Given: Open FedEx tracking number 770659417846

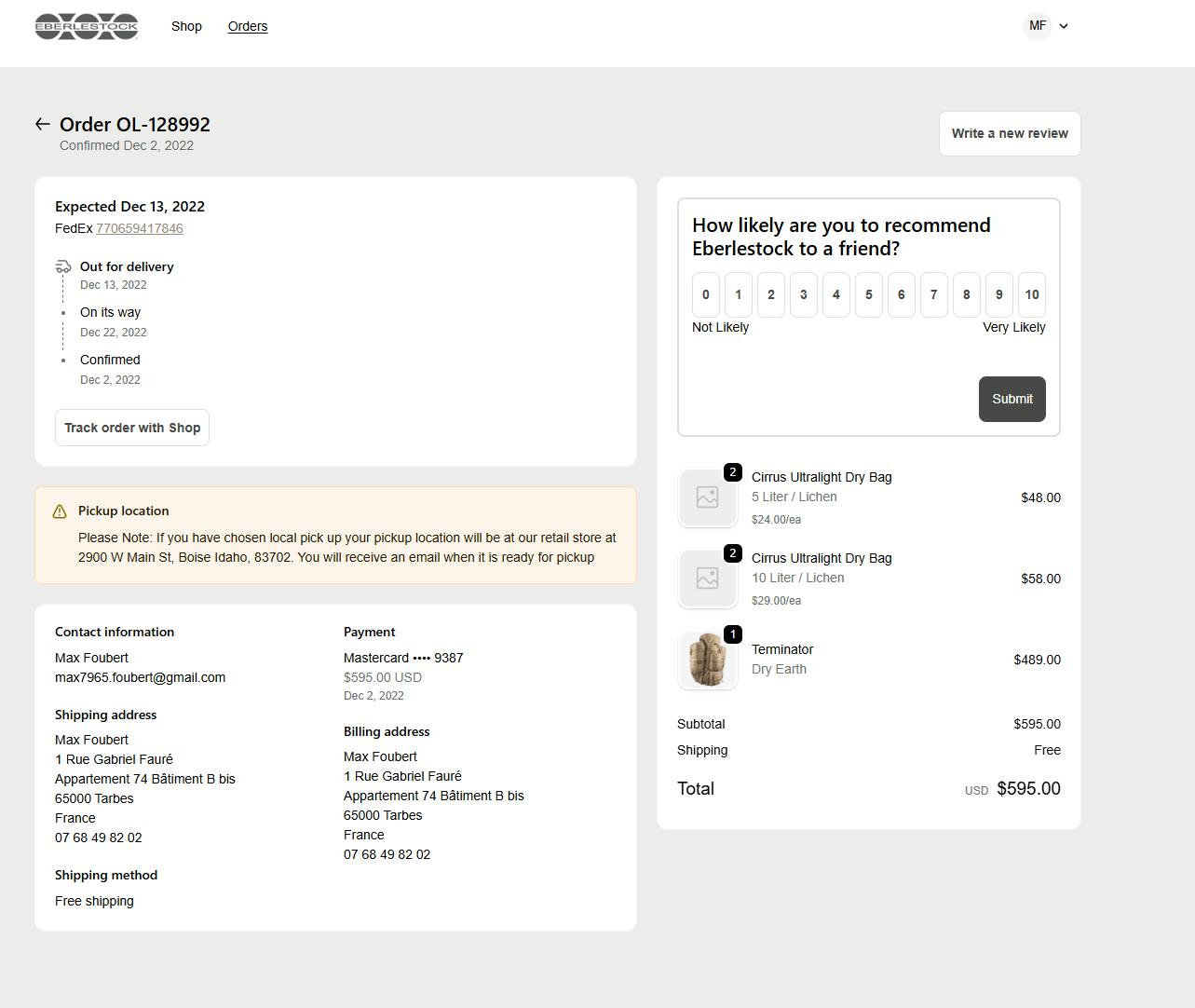Looking at the screenshot, I should pyautogui.click(x=140, y=228).
